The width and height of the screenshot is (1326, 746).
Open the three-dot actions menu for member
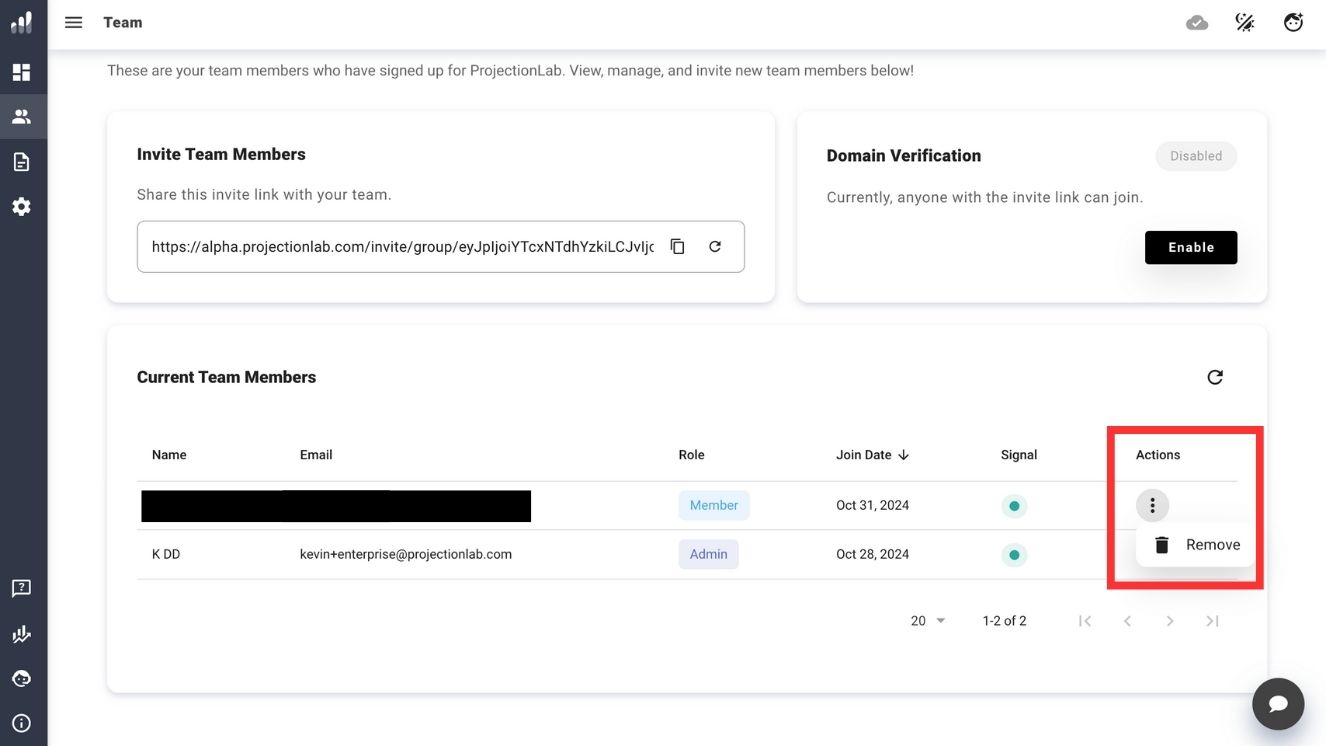[1152, 506]
